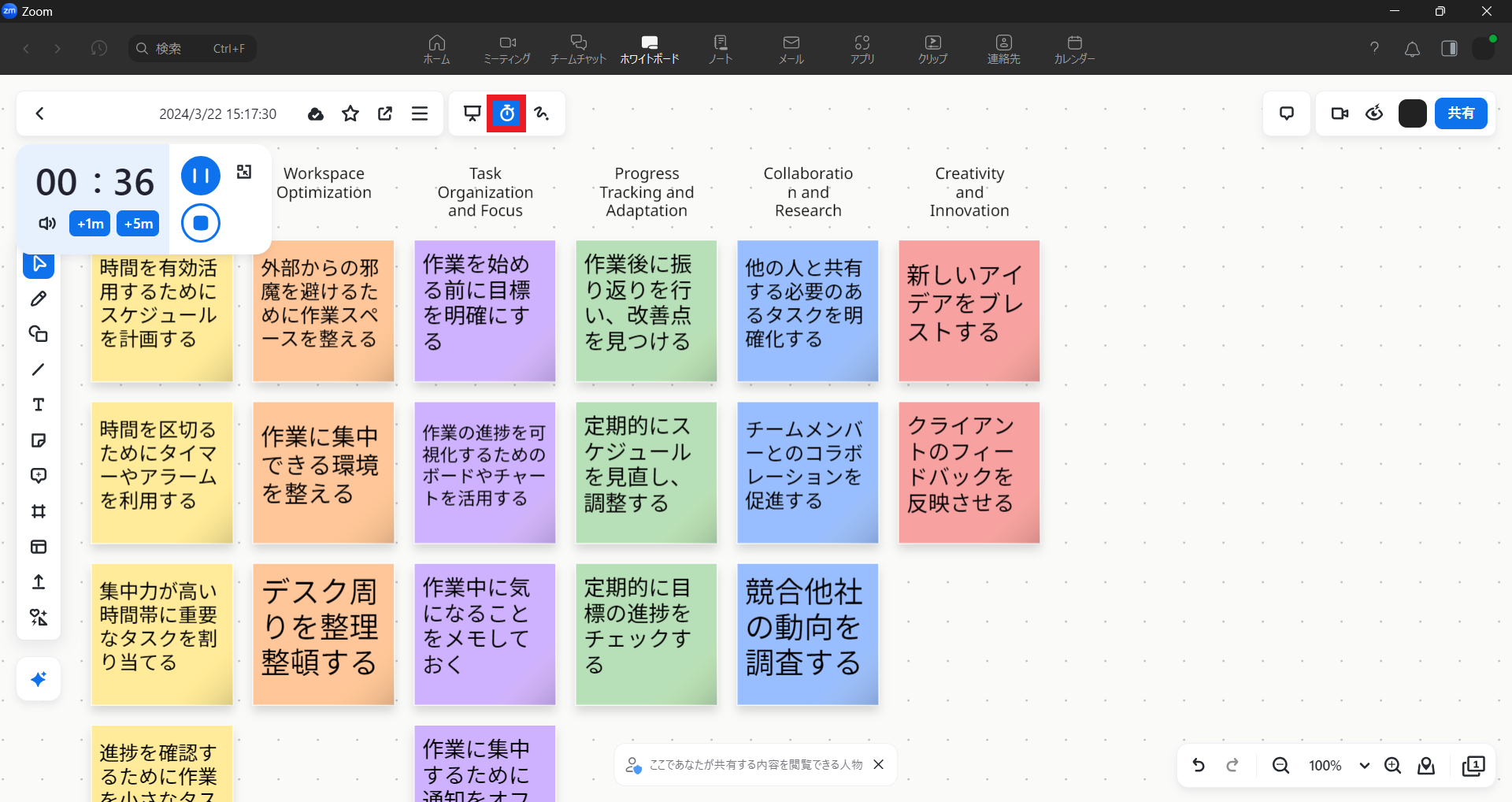1512x802 pixels.
Task: Select the shapes tool in sidebar
Action: [39, 334]
